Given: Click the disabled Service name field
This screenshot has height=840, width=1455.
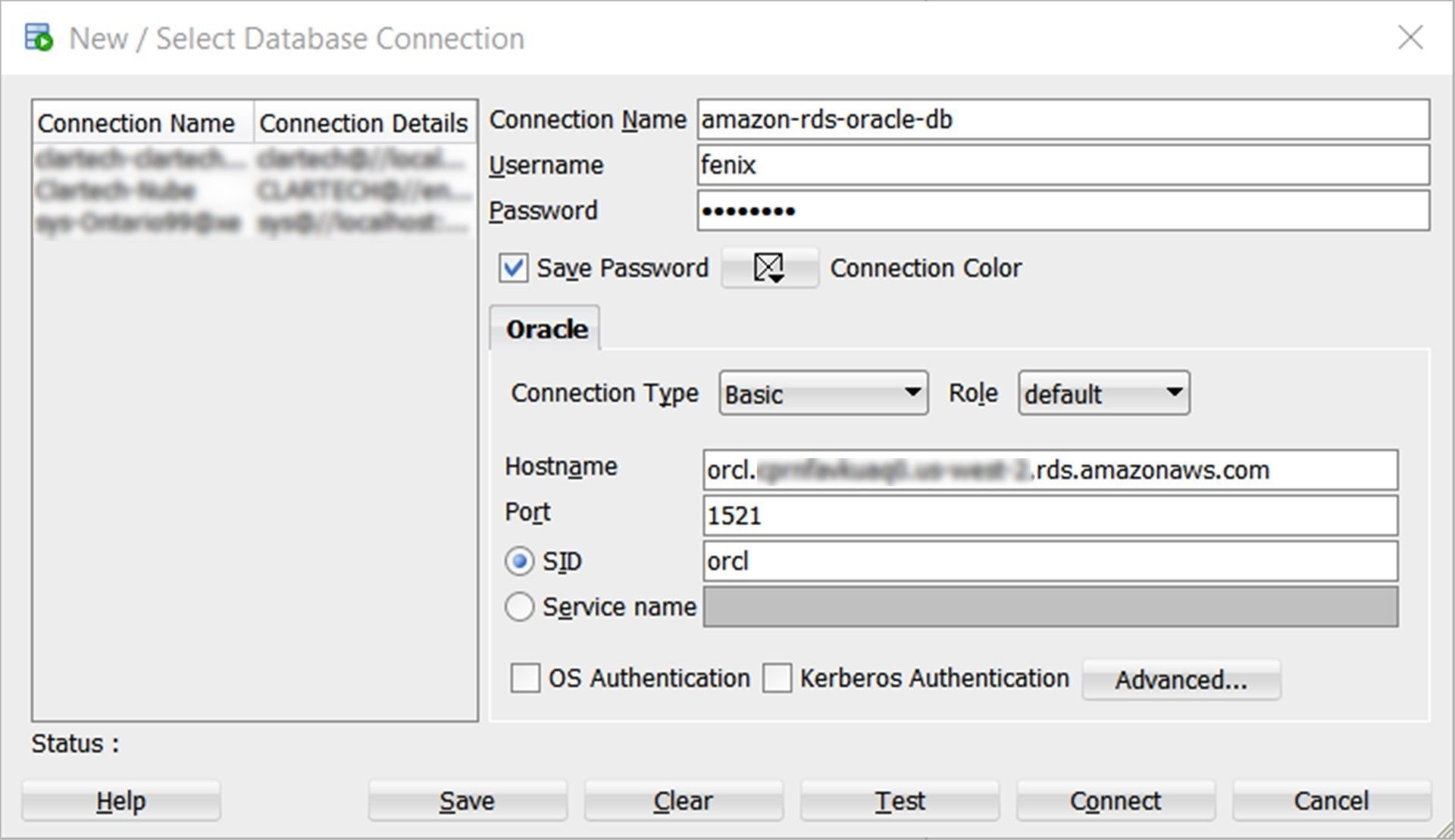Looking at the screenshot, I should 1050,607.
